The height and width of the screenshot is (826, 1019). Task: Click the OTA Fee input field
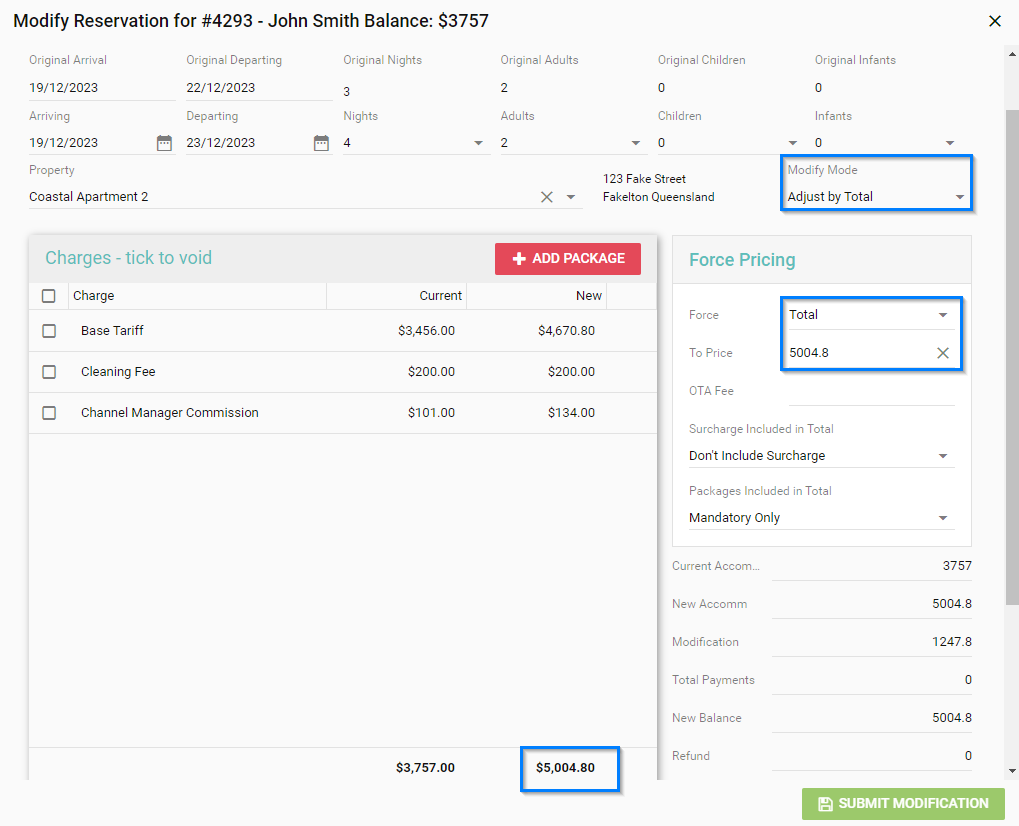coord(870,391)
